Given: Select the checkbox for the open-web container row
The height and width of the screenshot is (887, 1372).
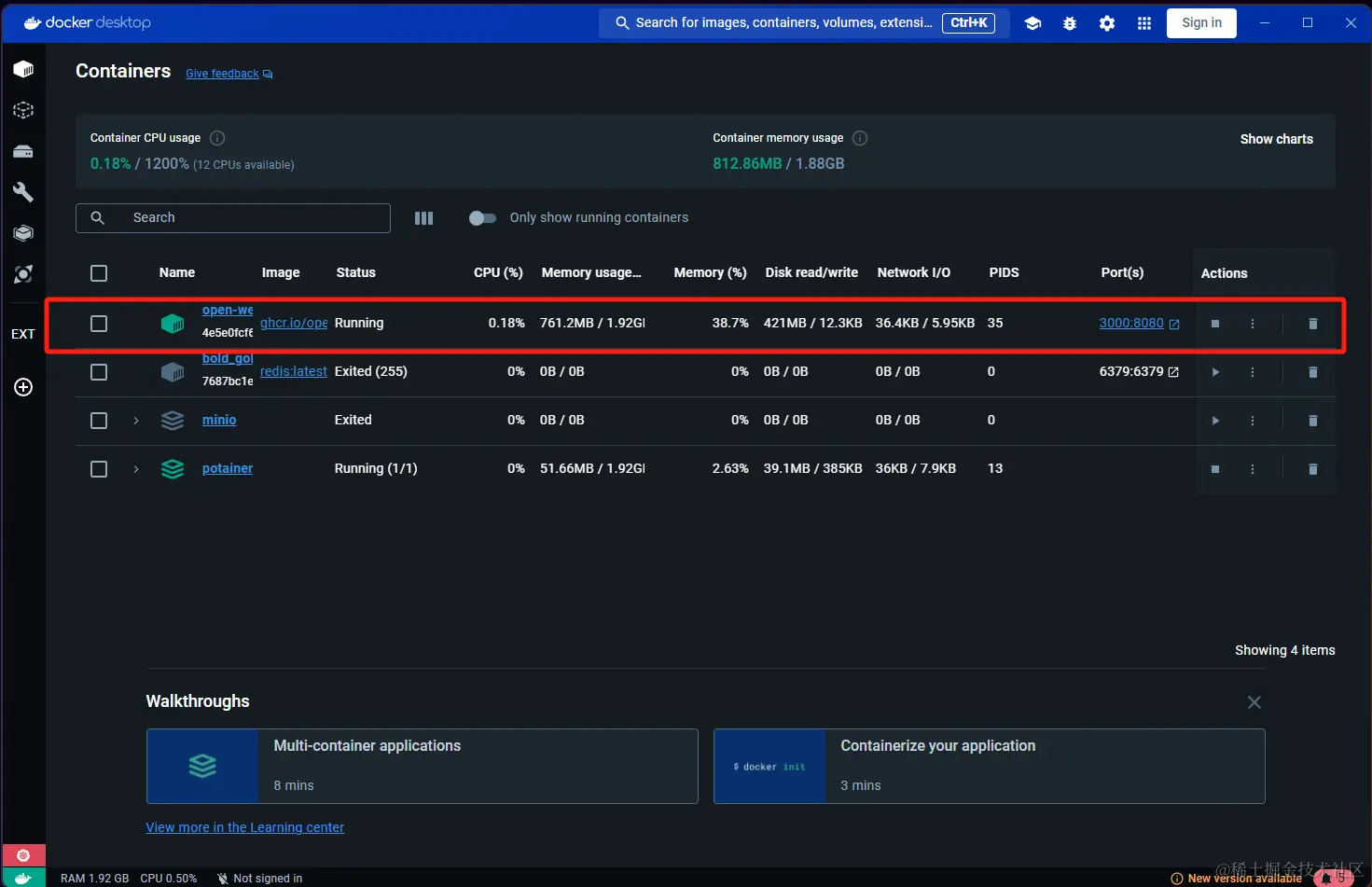Looking at the screenshot, I should [x=99, y=324].
